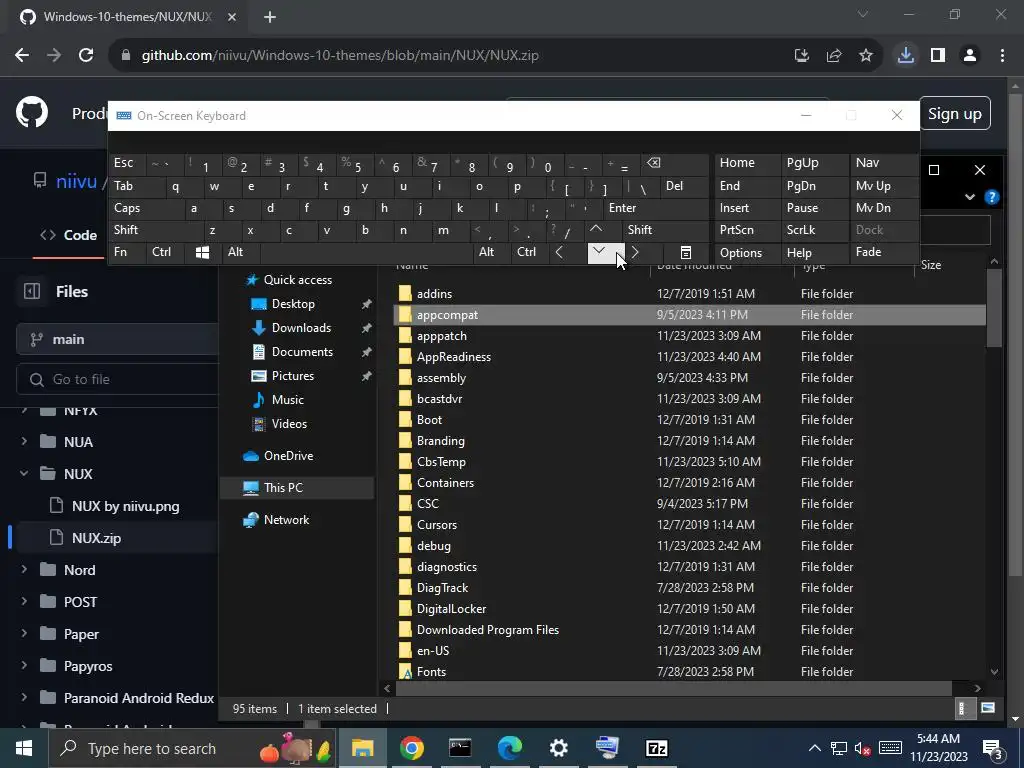This screenshot has height=768, width=1024.
Task: Bookmark this page with the star icon
Action: [865, 56]
